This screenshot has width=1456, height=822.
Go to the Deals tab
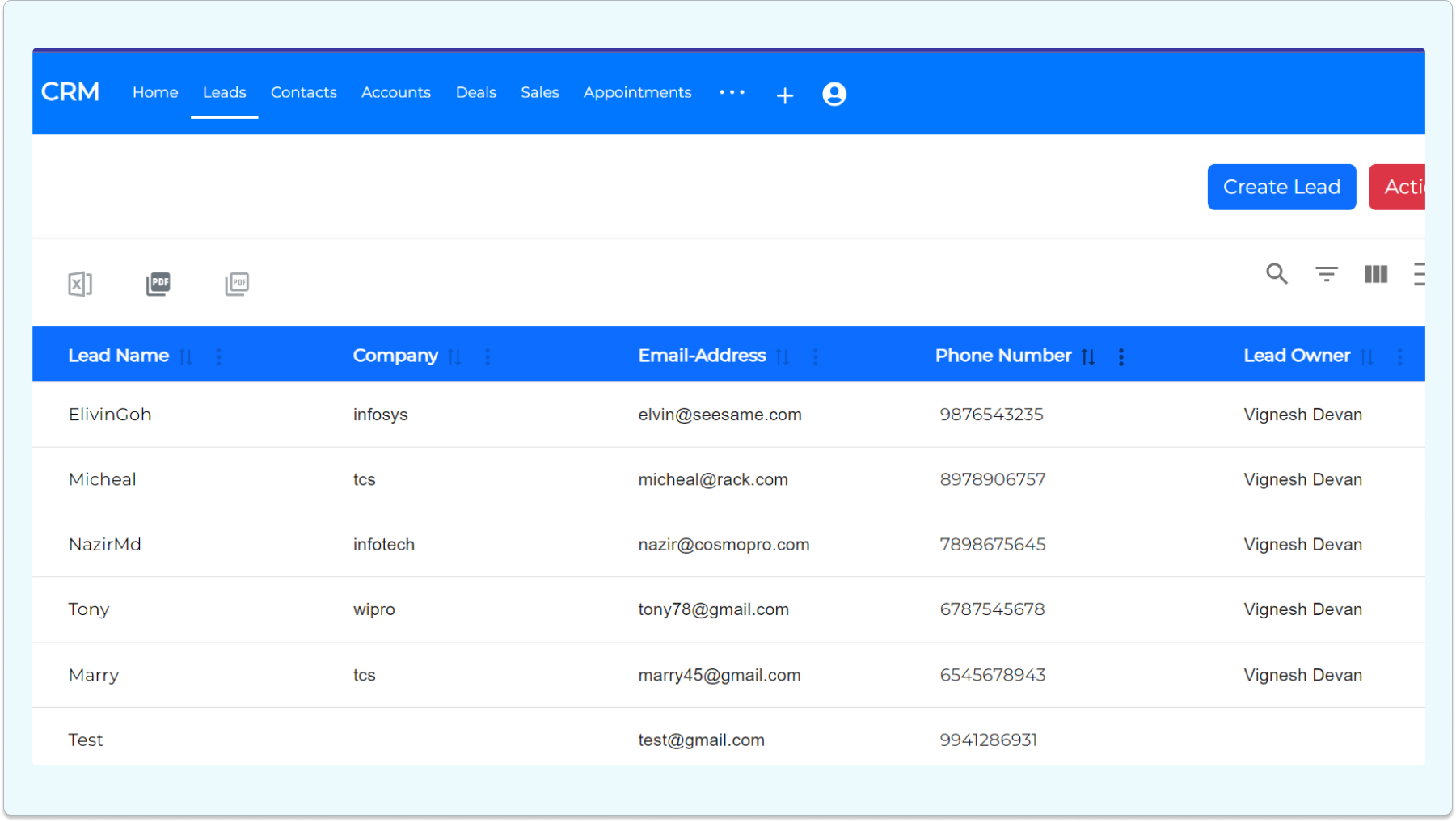pos(475,93)
